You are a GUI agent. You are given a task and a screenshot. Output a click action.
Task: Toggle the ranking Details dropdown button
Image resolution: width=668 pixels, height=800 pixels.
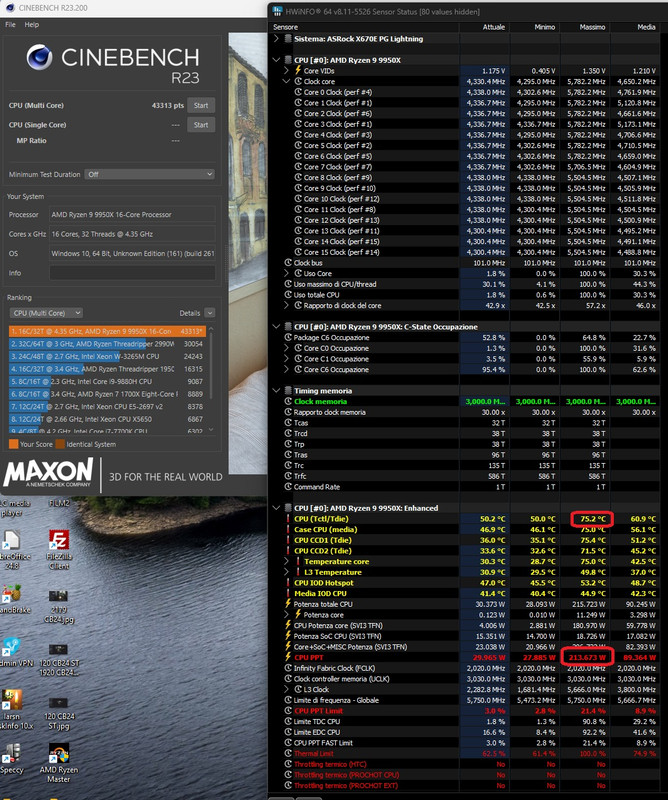tap(210, 313)
